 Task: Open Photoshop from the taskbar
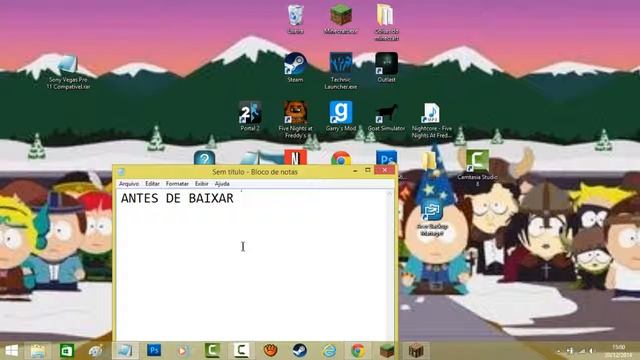(x=154, y=350)
